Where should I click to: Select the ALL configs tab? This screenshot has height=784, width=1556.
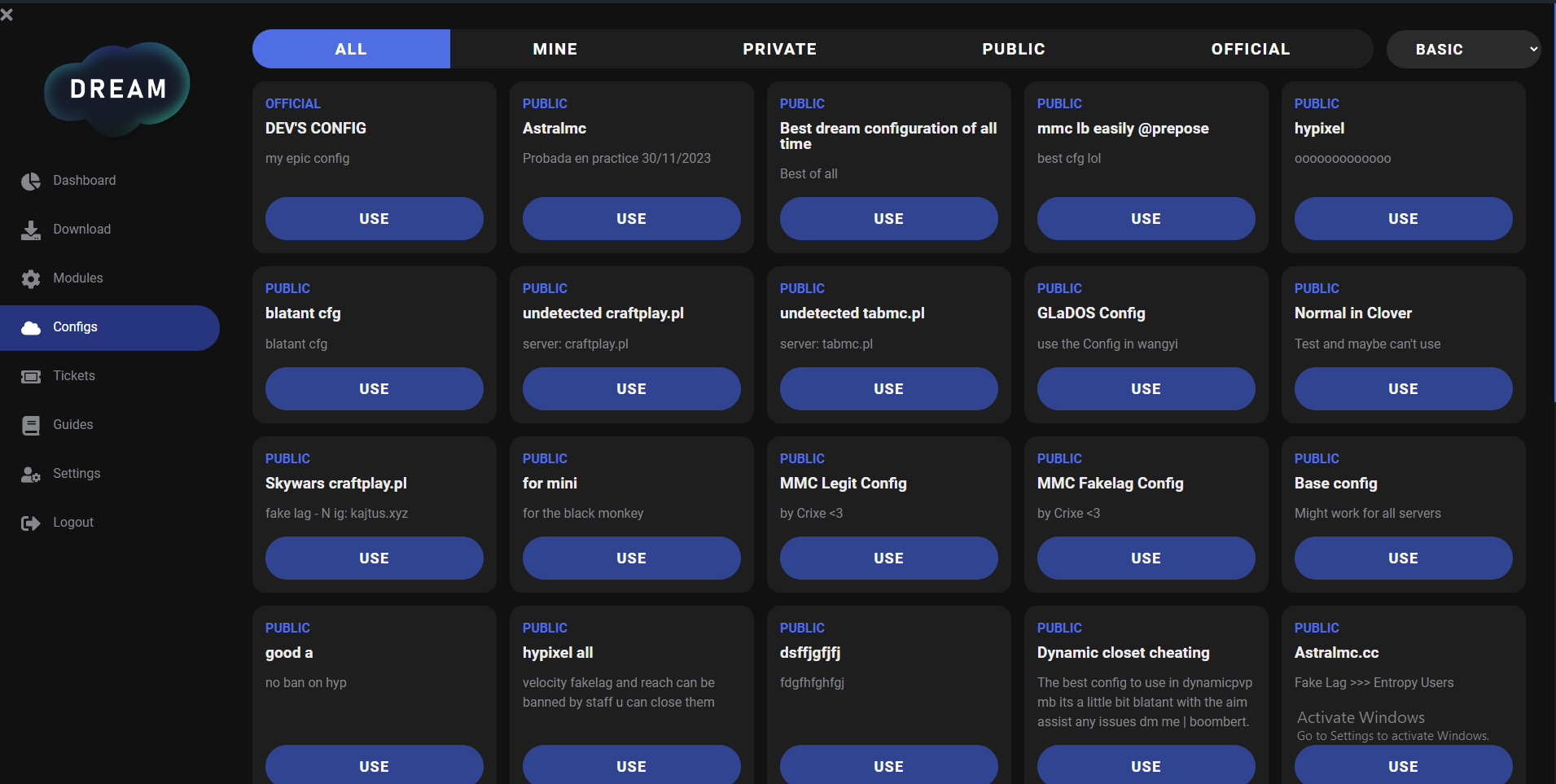[x=350, y=49]
